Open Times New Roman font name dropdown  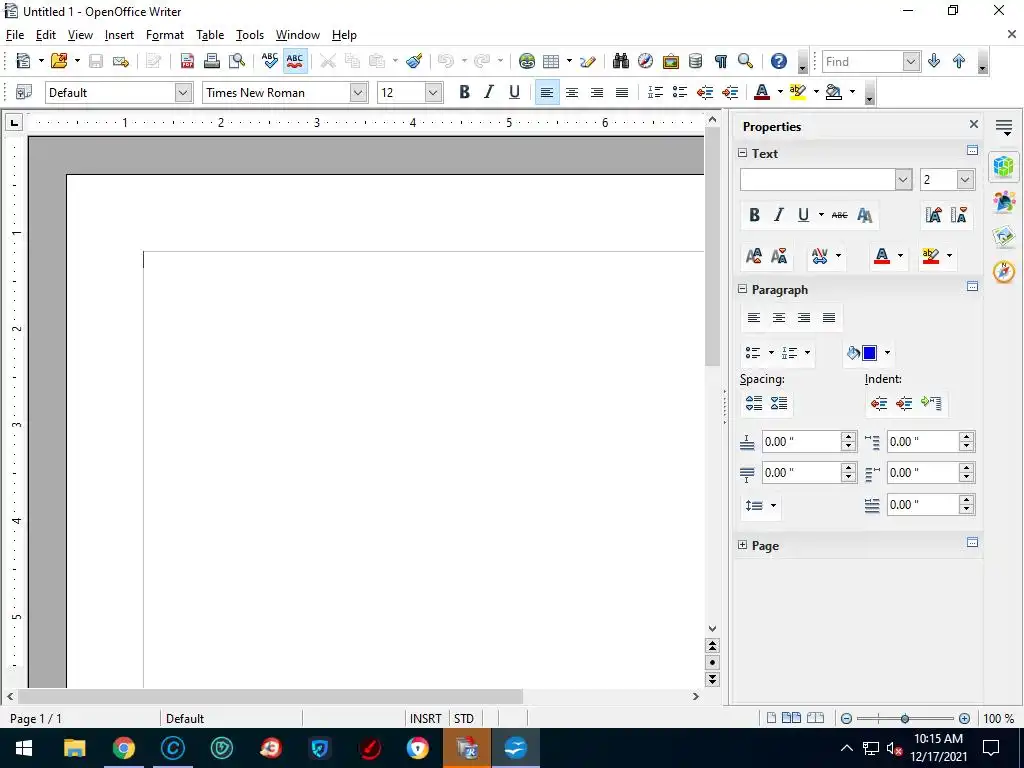(358, 93)
